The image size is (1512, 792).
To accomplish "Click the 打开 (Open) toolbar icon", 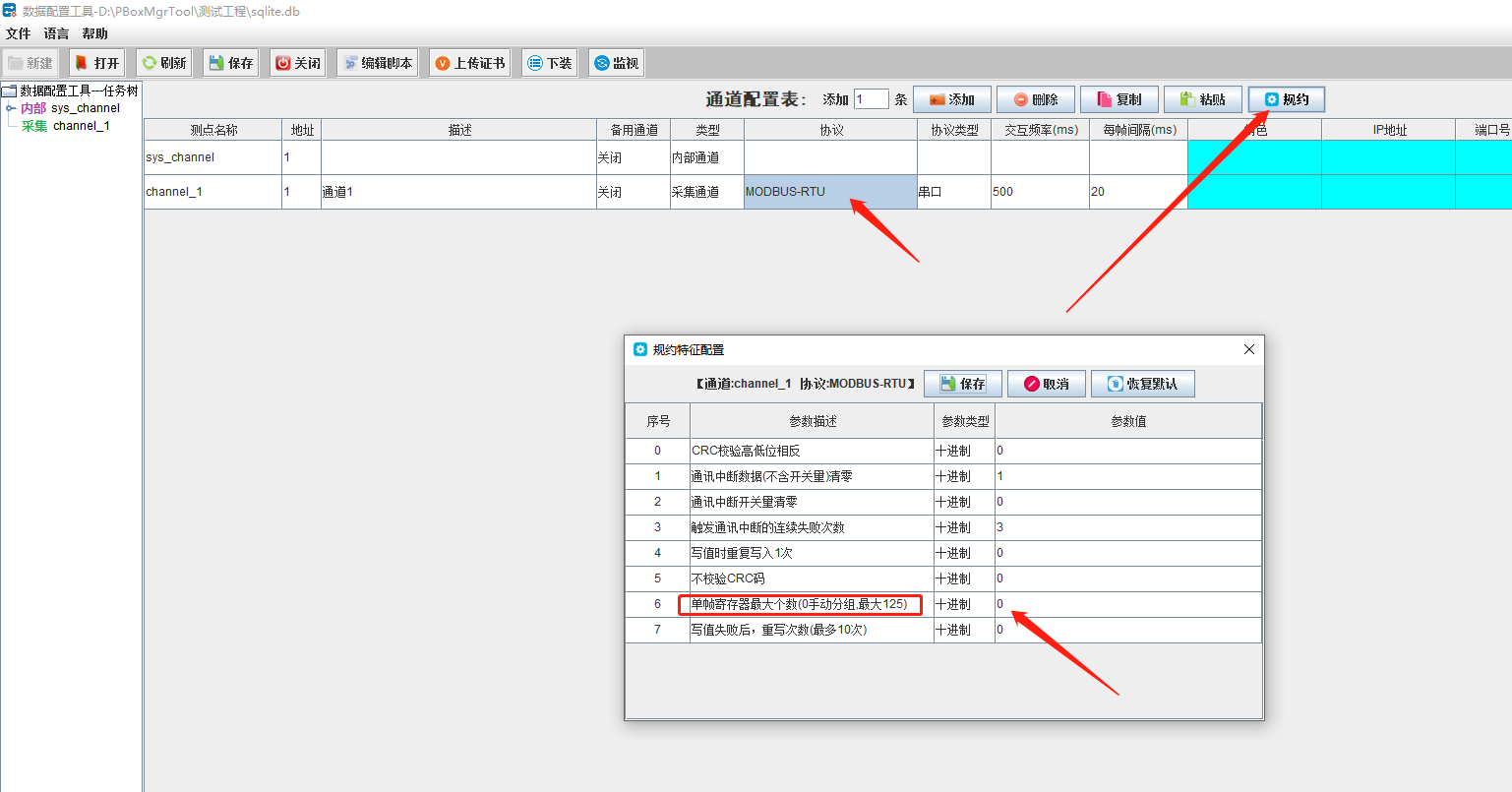I will click(96, 63).
